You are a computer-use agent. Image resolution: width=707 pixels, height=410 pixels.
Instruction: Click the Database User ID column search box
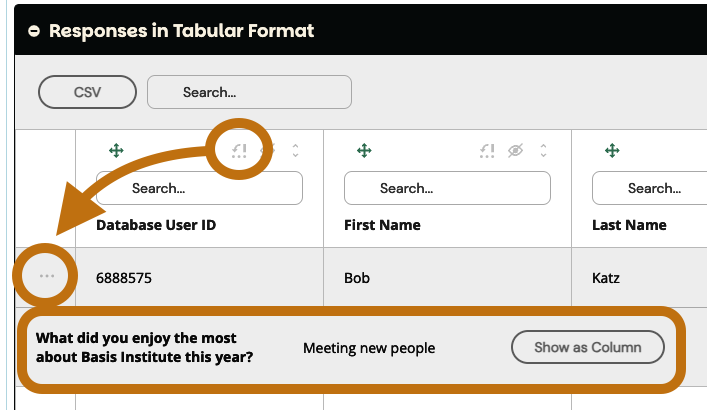point(199,188)
